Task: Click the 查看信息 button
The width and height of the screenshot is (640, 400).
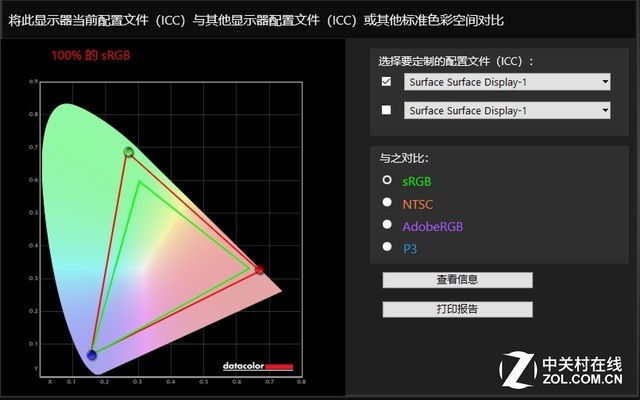Action: pos(458,280)
